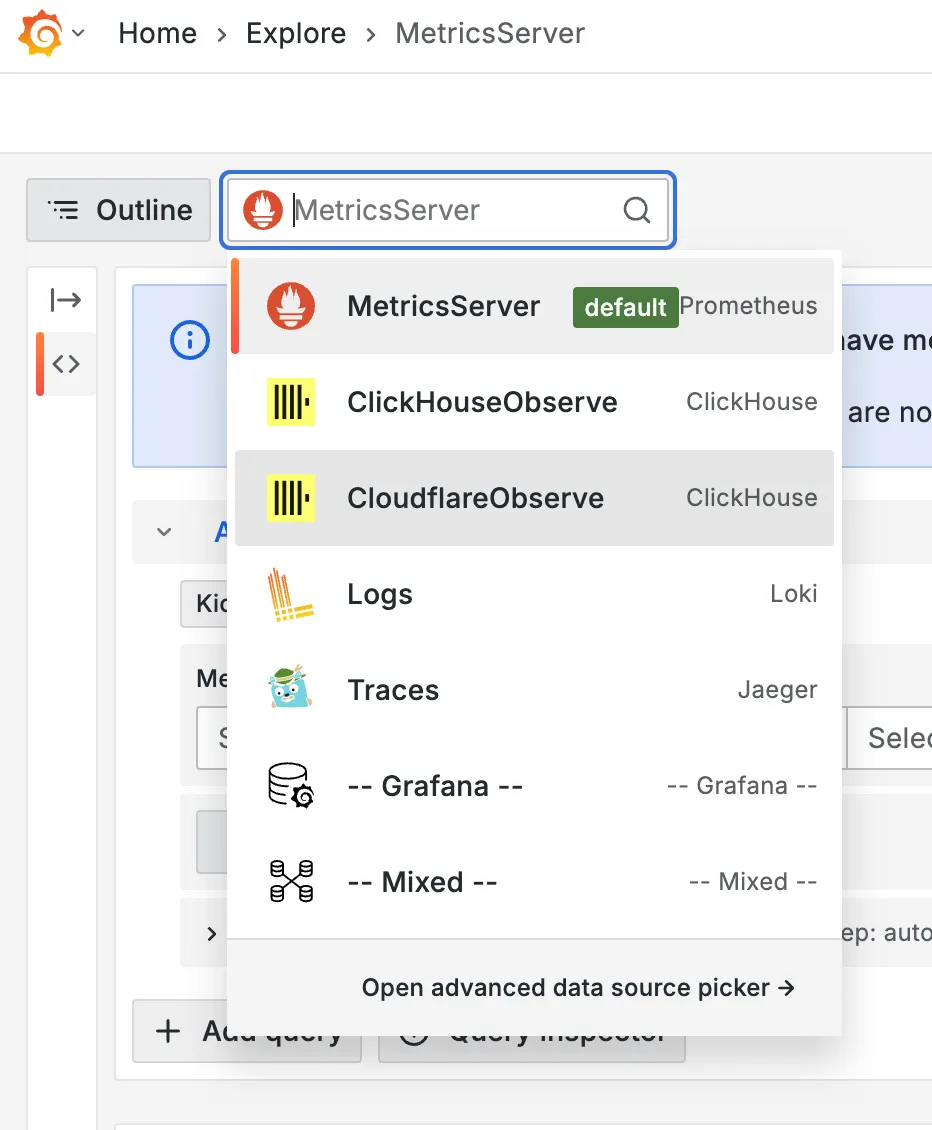Select the ClickHouseObserve data source
Image resolution: width=932 pixels, height=1130 pixels.
pos(534,402)
